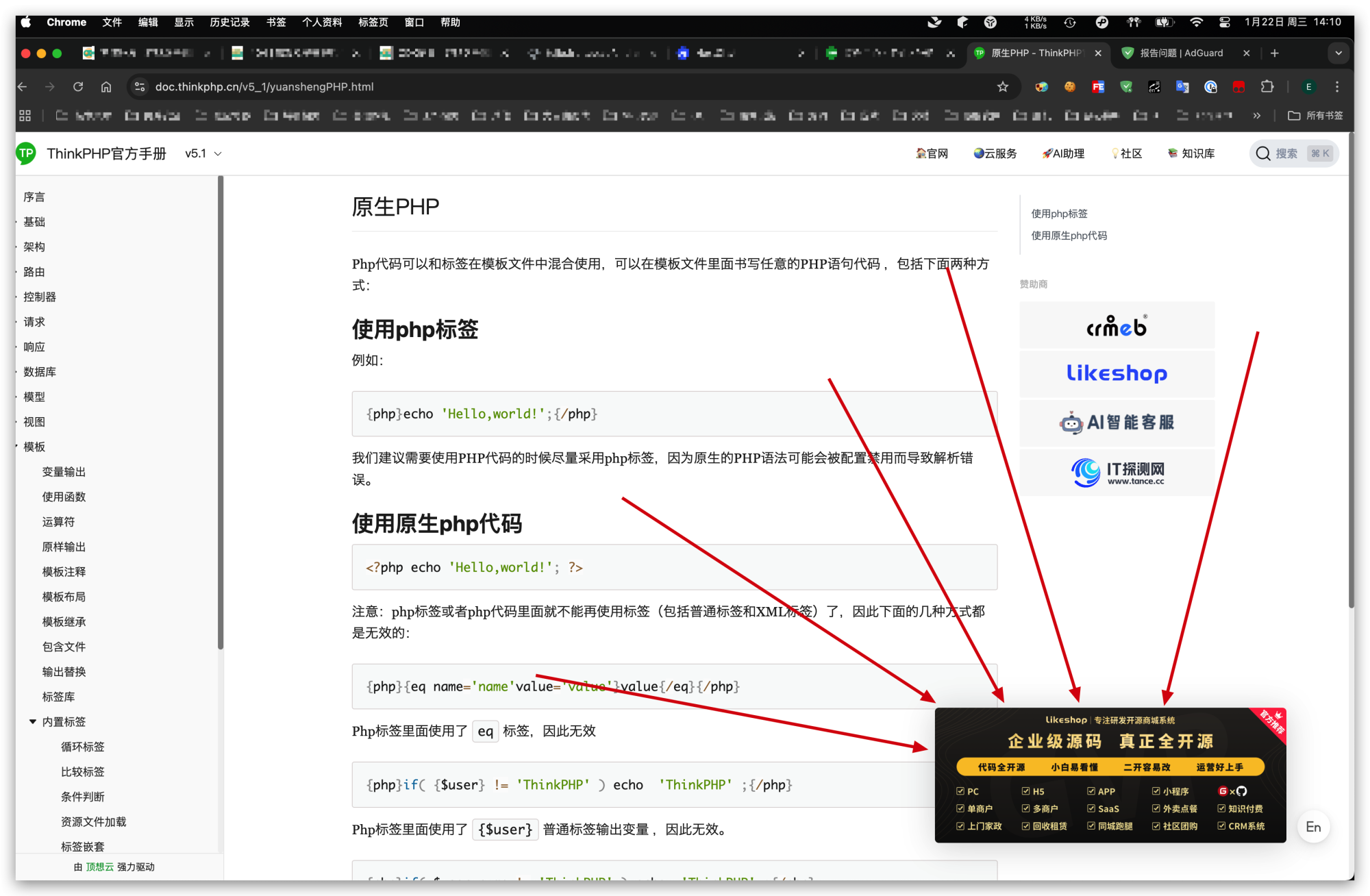Open the Chrome extensions puzzle icon
This screenshot has height=896, width=1370.
point(1267,87)
